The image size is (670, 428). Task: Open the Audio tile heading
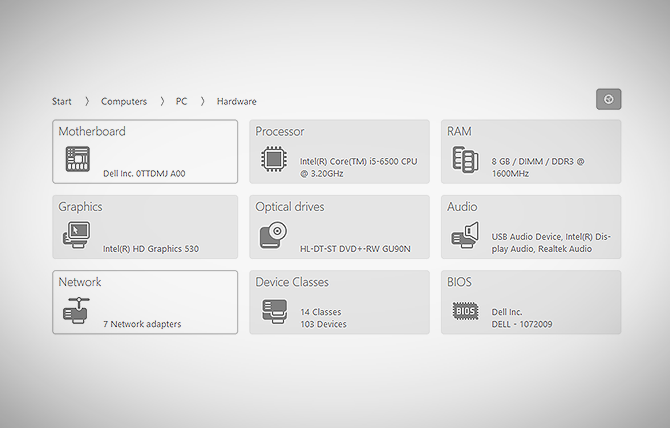pyautogui.click(x=462, y=207)
